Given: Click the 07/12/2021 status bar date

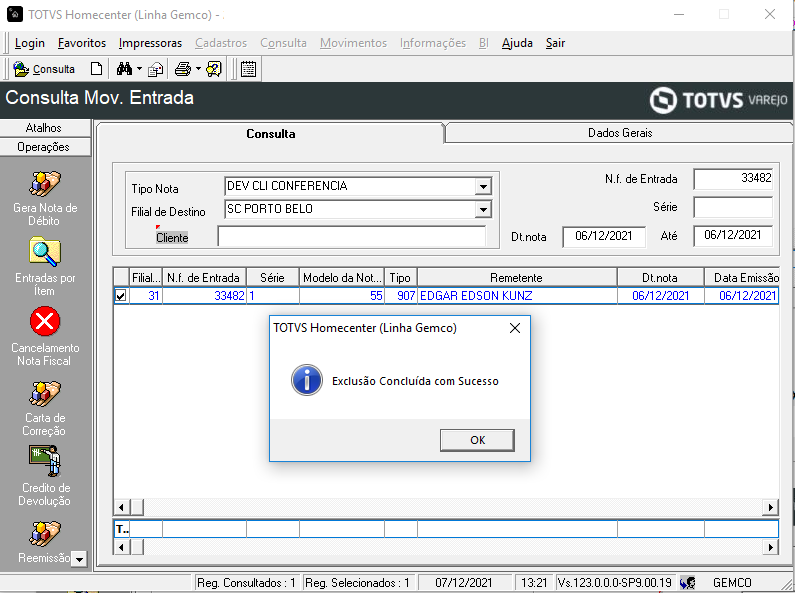Looking at the screenshot, I should coord(464,583).
